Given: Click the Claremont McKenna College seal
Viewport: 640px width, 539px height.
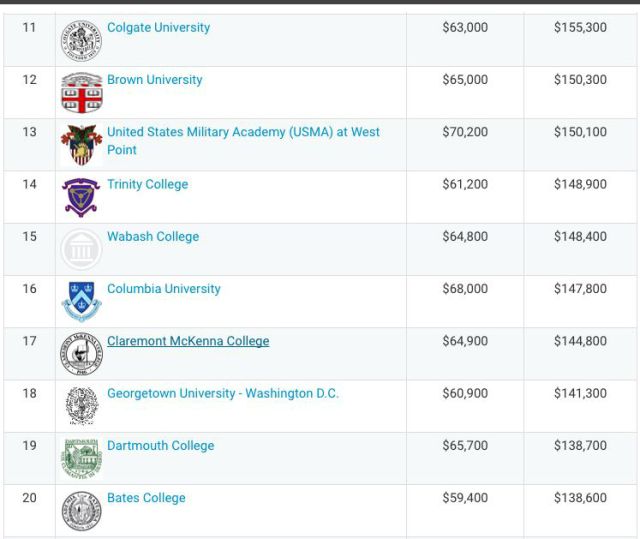Looking at the screenshot, I should (x=81, y=354).
